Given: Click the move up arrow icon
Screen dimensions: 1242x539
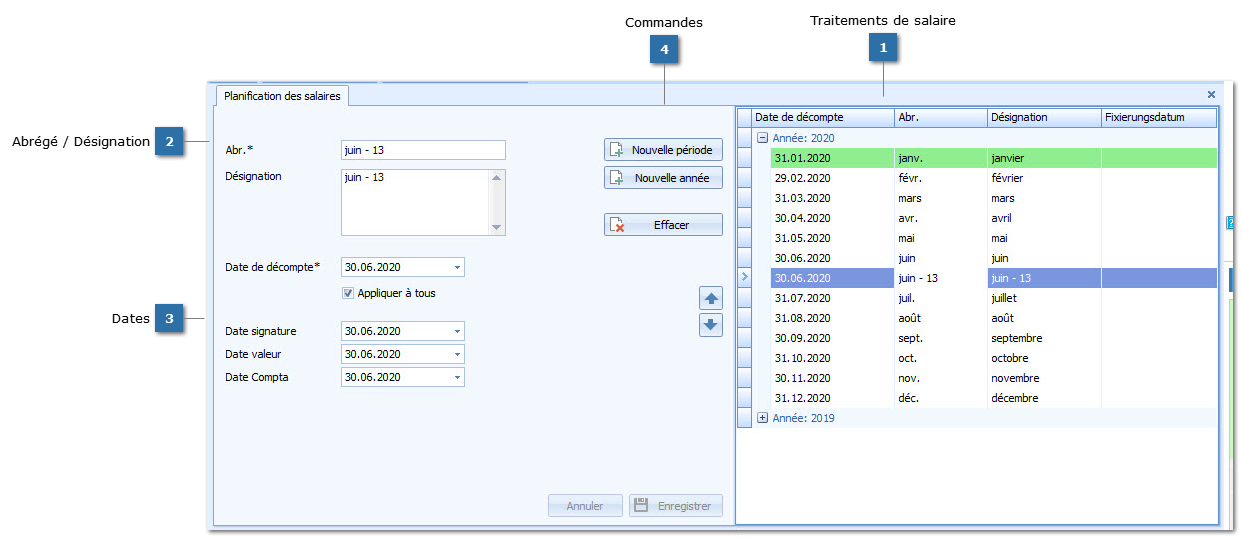Looking at the screenshot, I should point(710,298).
